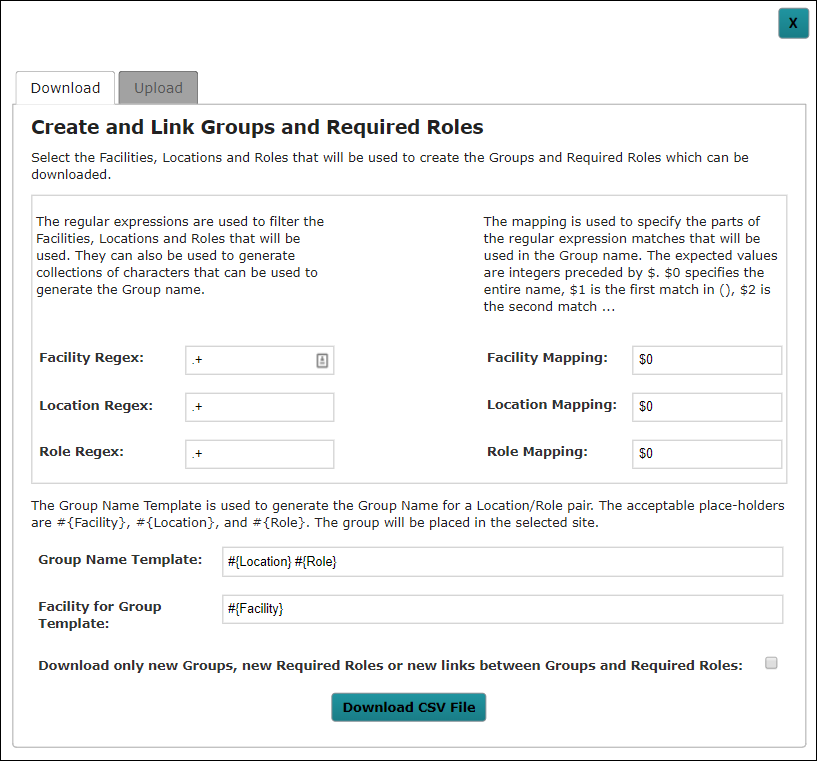Place cursor in the Facility Mapping field

click(706, 360)
